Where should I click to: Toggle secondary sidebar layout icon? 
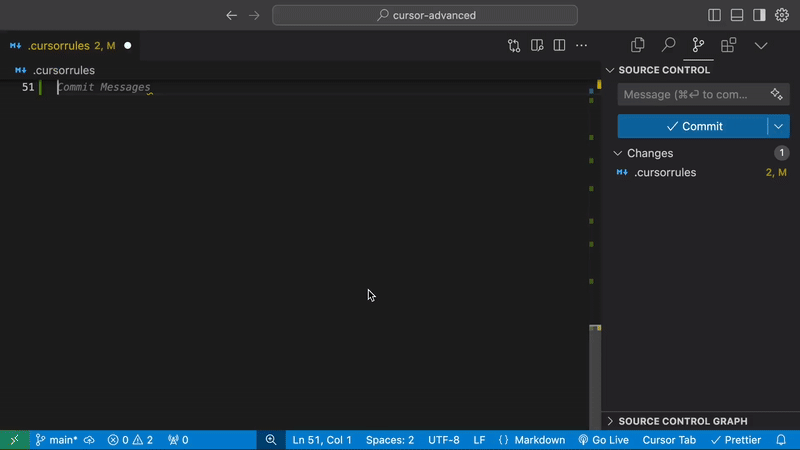pyautogui.click(x=759, y=15)
